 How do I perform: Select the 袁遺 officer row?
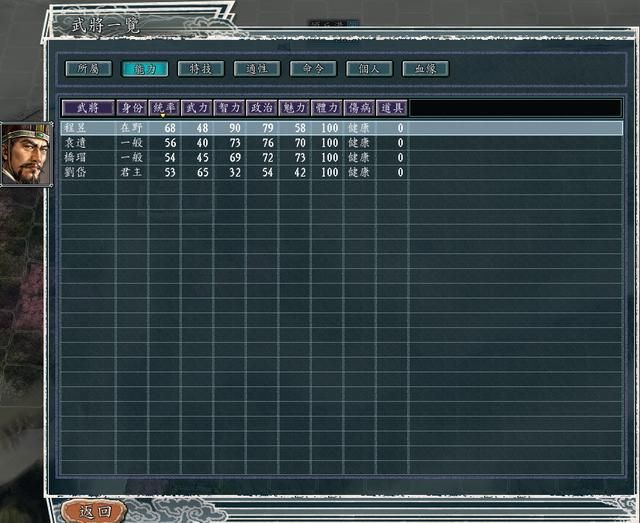[x=342, y=143]
